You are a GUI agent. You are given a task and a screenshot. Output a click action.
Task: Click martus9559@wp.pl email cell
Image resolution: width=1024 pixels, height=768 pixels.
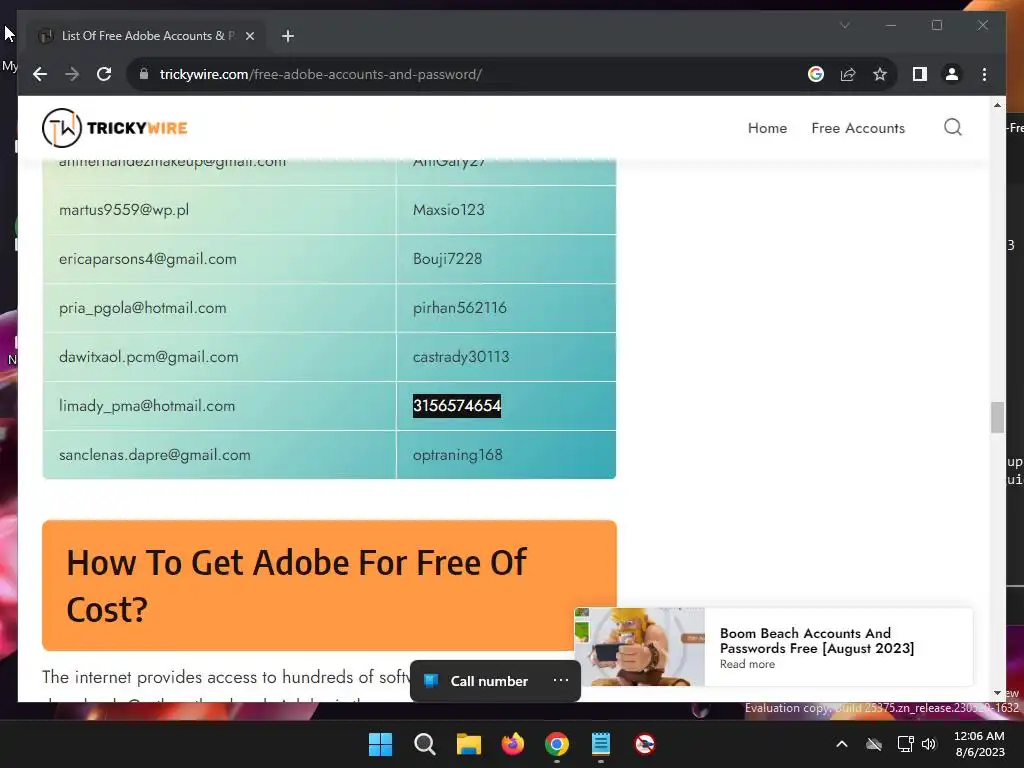click(219, 210)
